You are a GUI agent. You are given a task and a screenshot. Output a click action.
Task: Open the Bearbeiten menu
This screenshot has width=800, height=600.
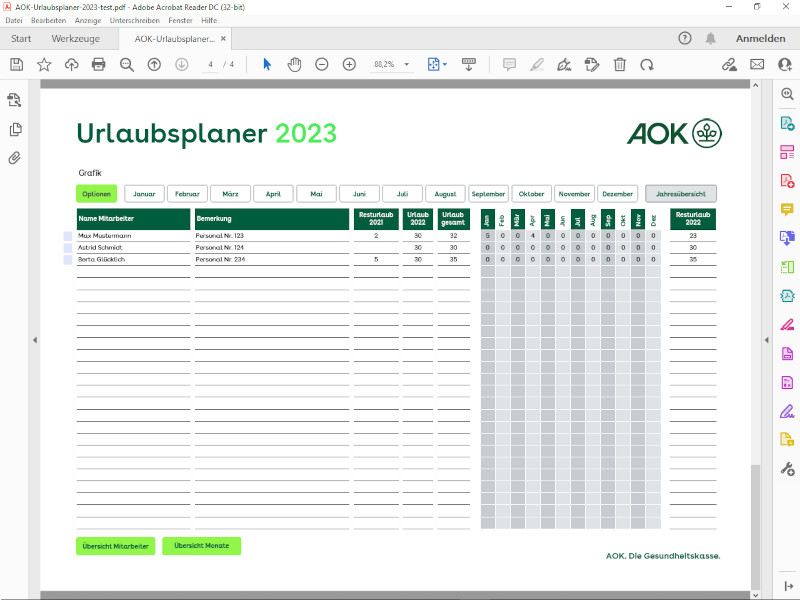[x=48, y=20]
